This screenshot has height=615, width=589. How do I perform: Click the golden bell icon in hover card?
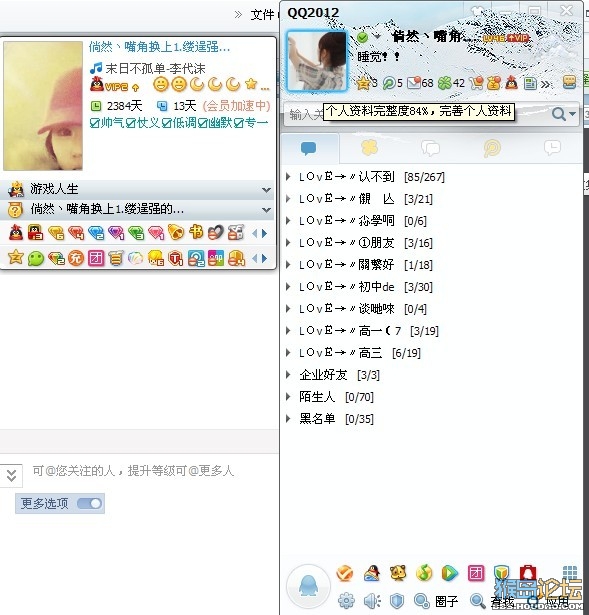point(176,232)
